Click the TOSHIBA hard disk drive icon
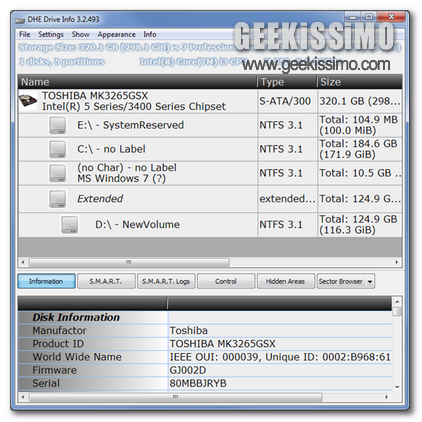Screen dimensions: 422x422 coord(28,101)
